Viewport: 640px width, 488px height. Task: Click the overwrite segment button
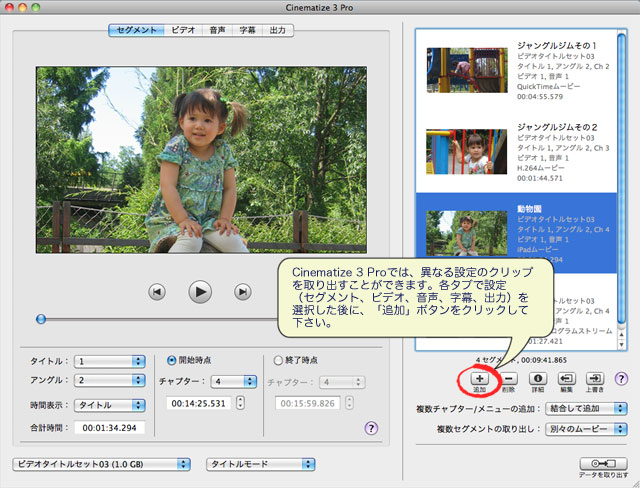(x=595, y=378)
